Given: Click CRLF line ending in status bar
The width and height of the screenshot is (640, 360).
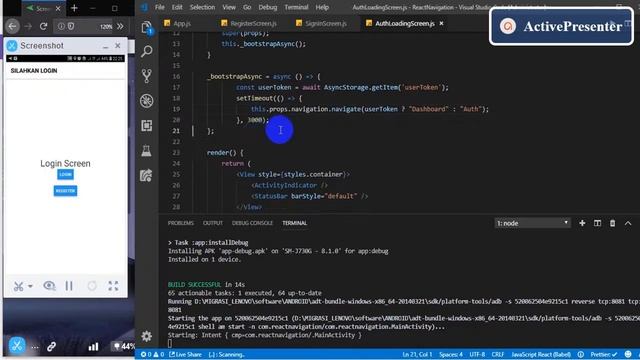Looking at the screenshot, I should point(498,355).
